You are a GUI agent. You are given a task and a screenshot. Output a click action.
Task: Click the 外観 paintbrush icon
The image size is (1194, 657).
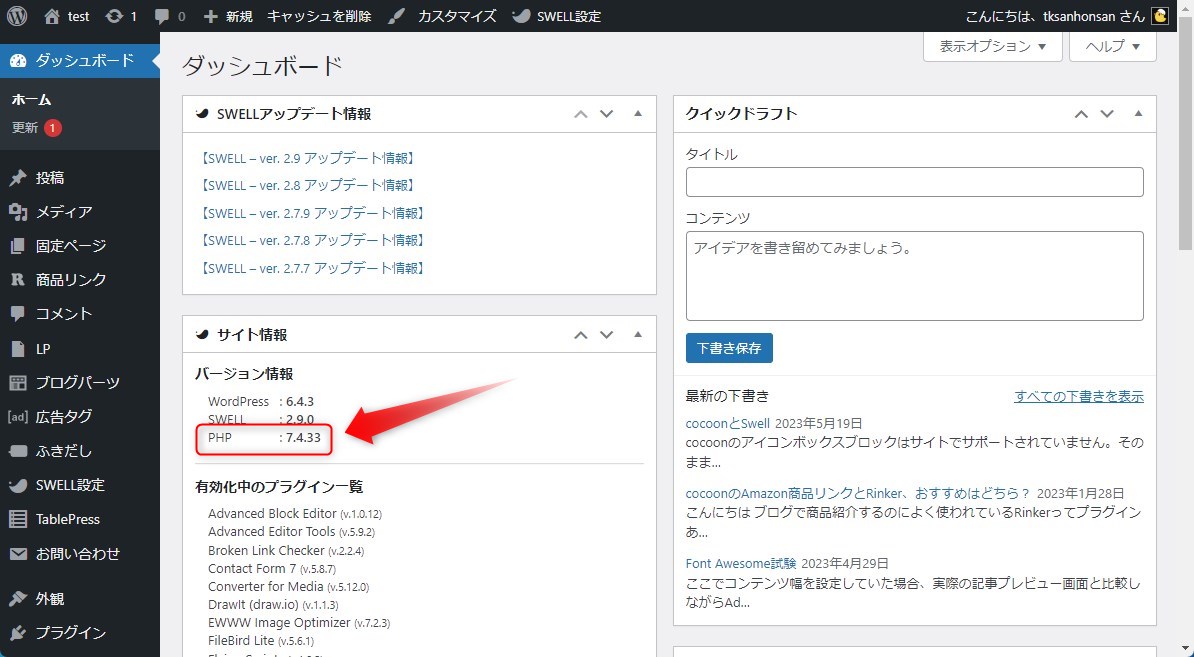pyautogui.click(x=18, y=599)
